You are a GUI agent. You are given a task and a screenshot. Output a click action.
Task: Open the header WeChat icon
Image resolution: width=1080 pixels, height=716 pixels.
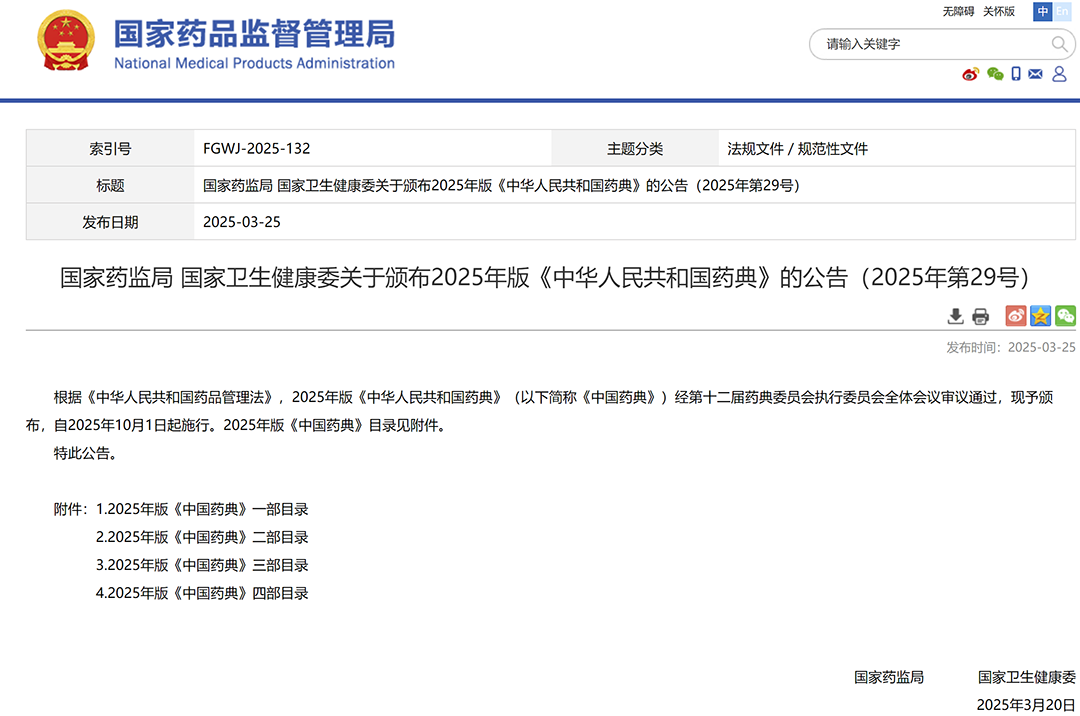coord(995,74)
